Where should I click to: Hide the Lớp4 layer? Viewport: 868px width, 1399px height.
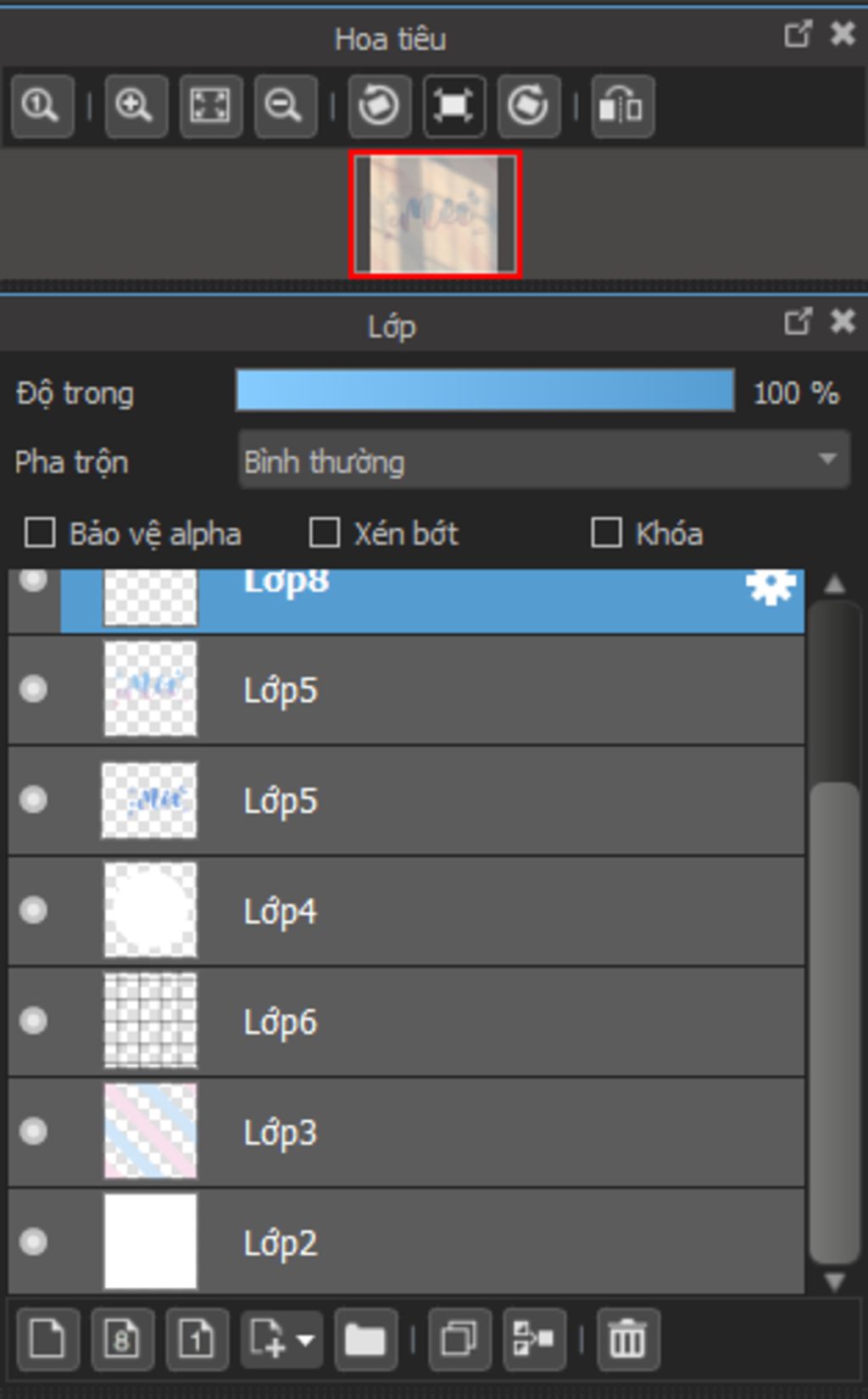pyautogui.click(x=34, y=910)
